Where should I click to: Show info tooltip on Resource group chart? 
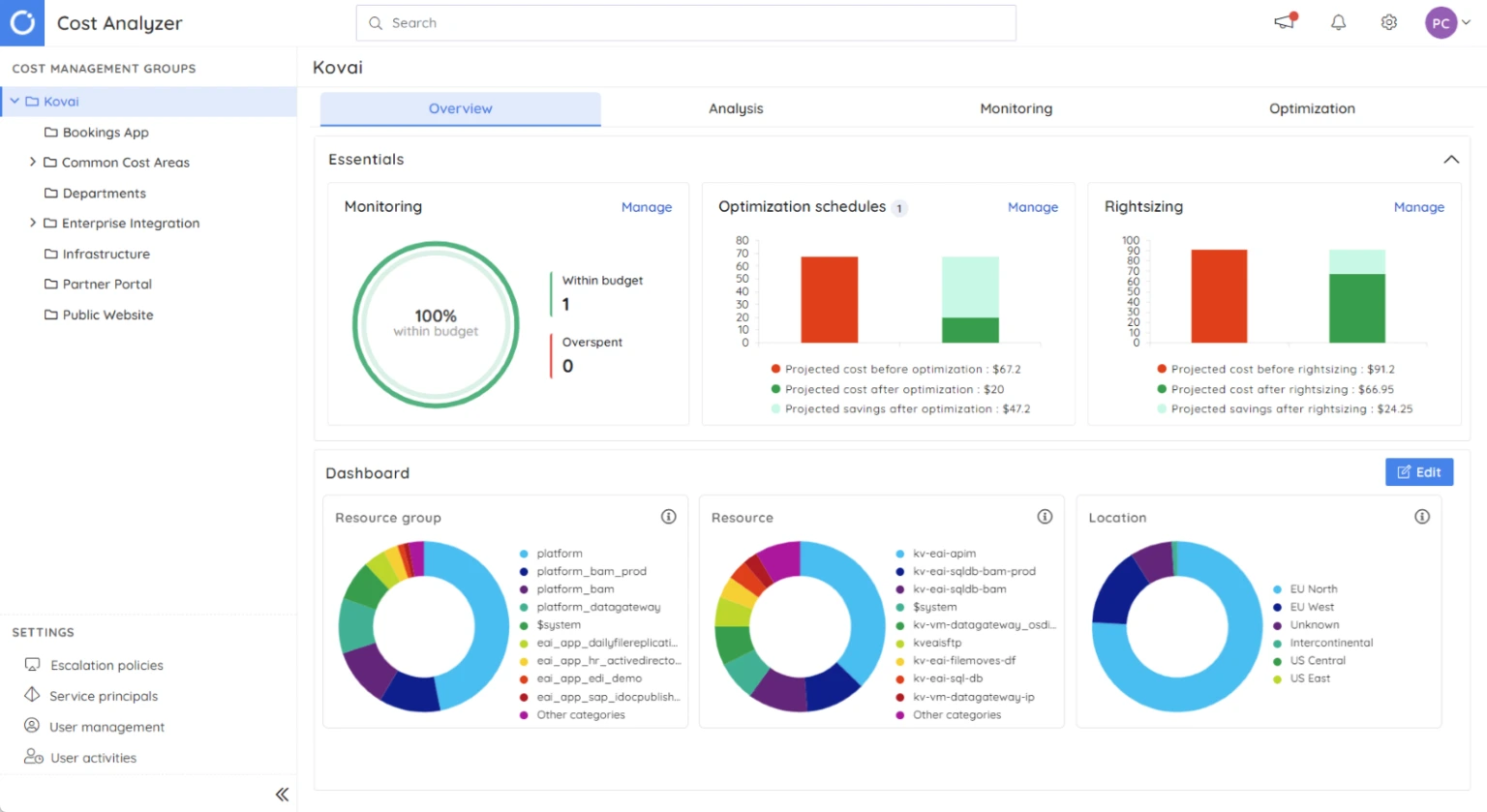pos(668,517)
